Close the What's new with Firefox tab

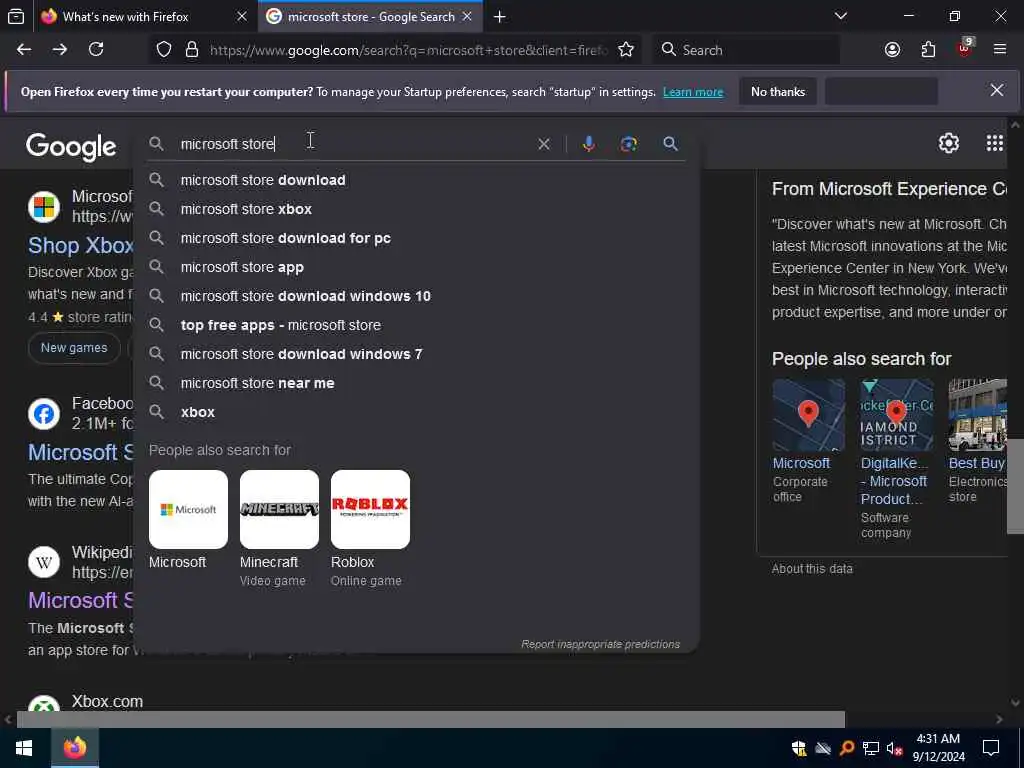tap(242, 16)
